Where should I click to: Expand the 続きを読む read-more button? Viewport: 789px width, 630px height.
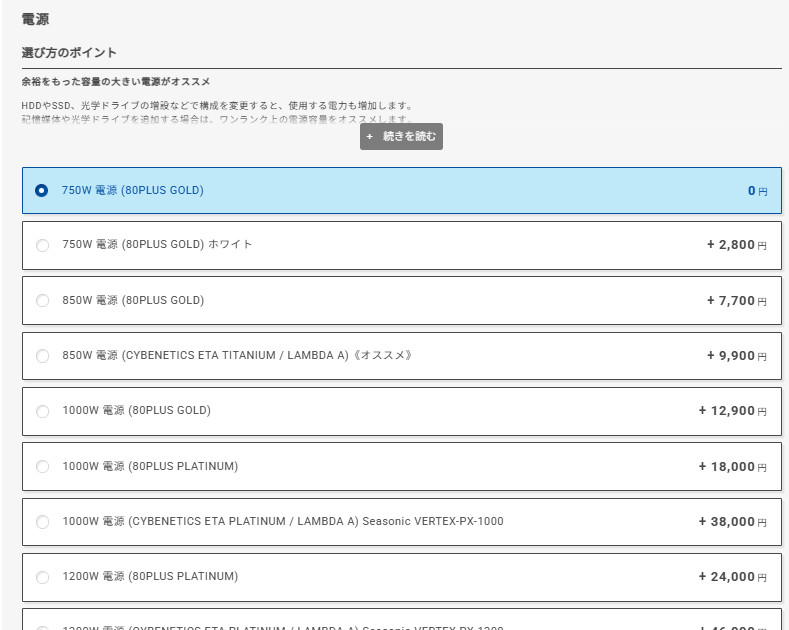402,137
